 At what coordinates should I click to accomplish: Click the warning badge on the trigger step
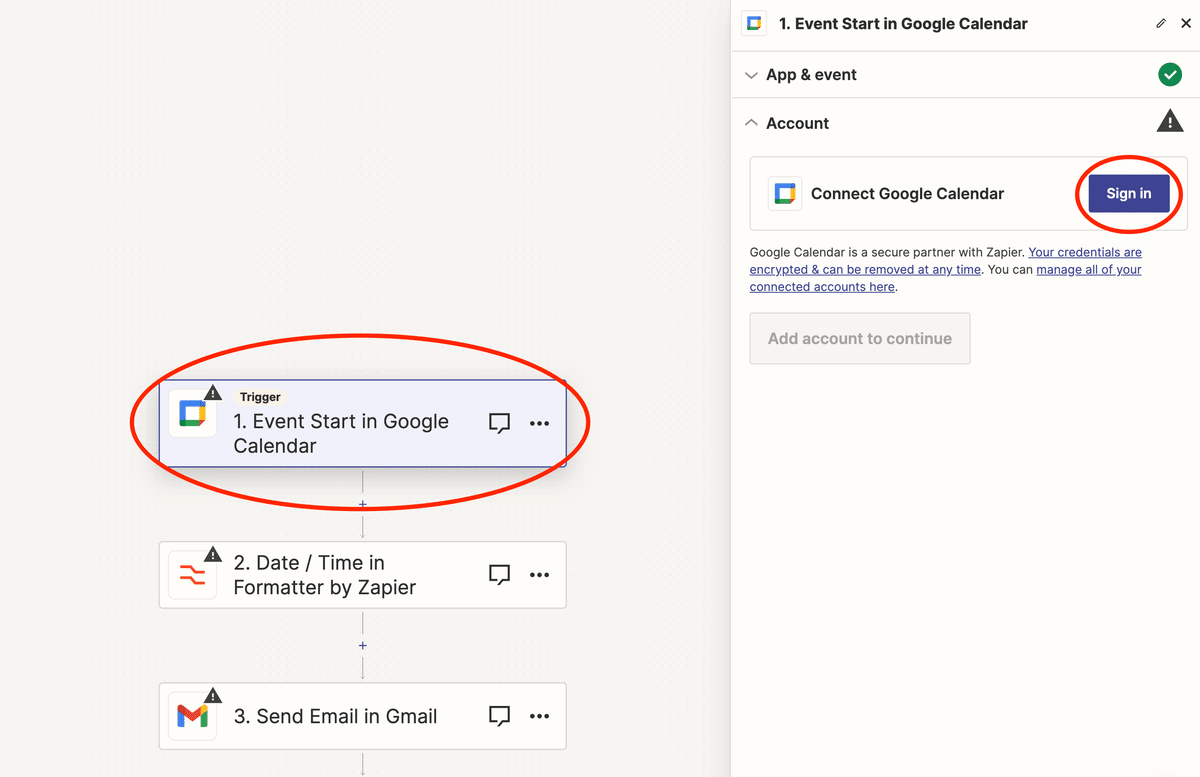point(213,393)
